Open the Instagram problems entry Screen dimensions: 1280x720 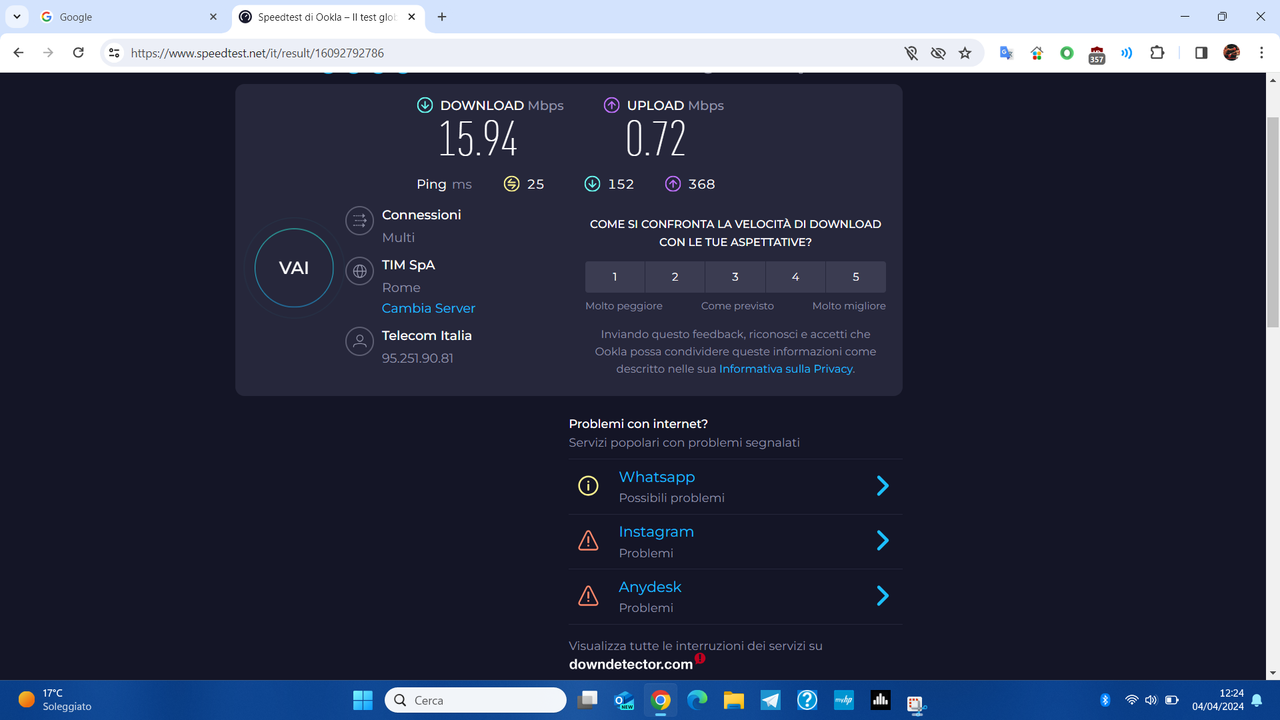735,542
